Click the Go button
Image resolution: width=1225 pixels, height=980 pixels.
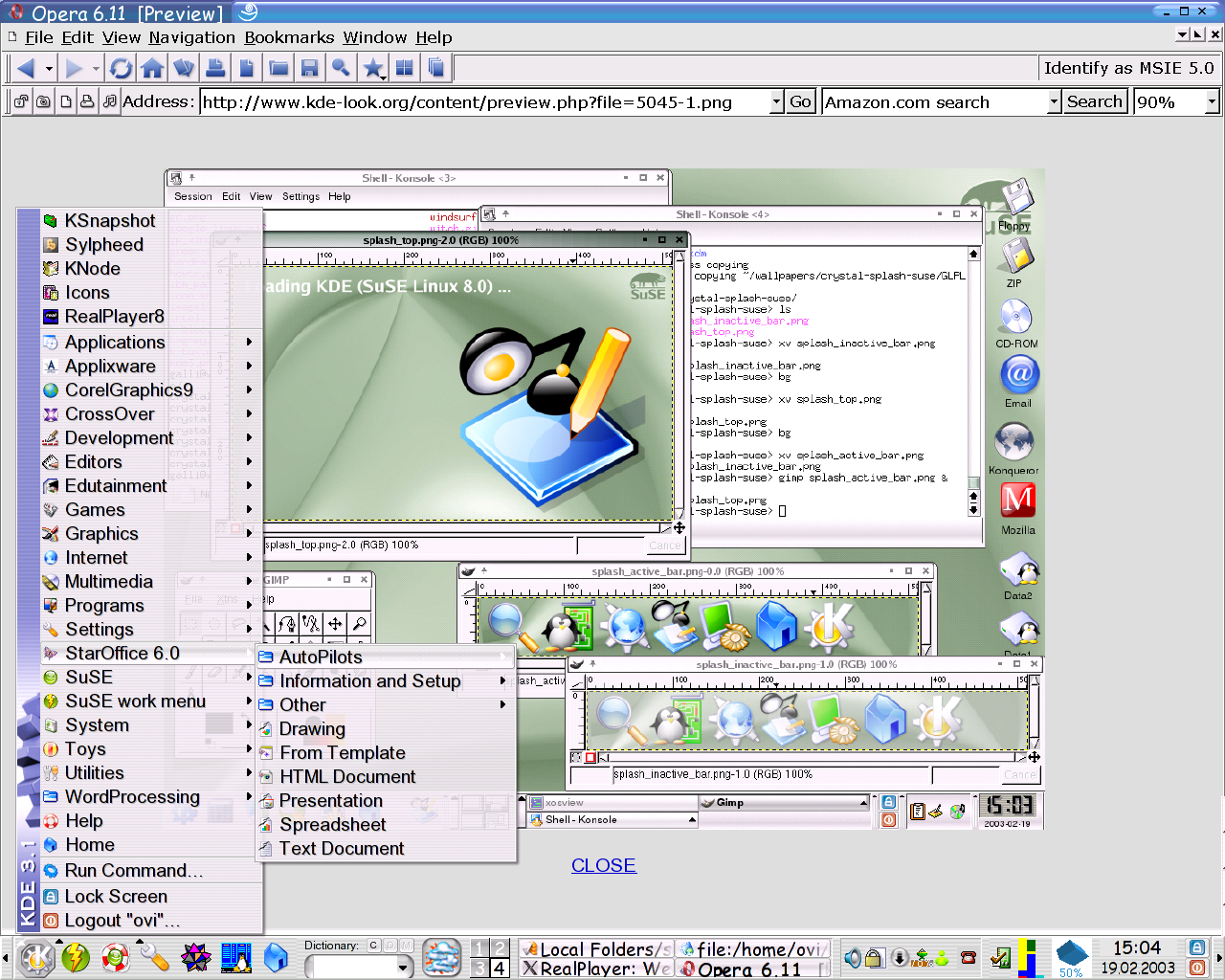tap(800, 101)
